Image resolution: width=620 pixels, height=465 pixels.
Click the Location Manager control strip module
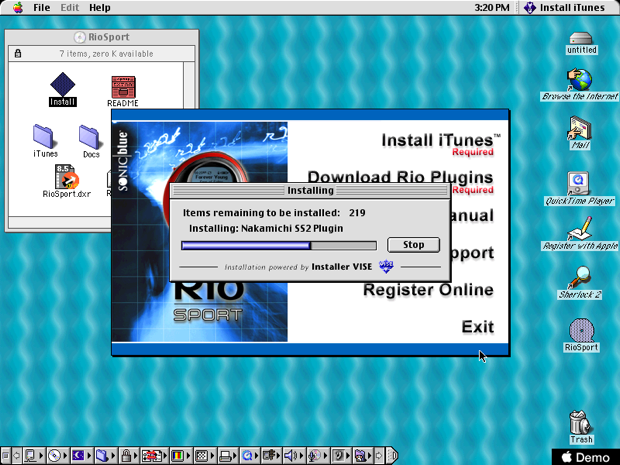pyautogui.click(x=152, y=456)
